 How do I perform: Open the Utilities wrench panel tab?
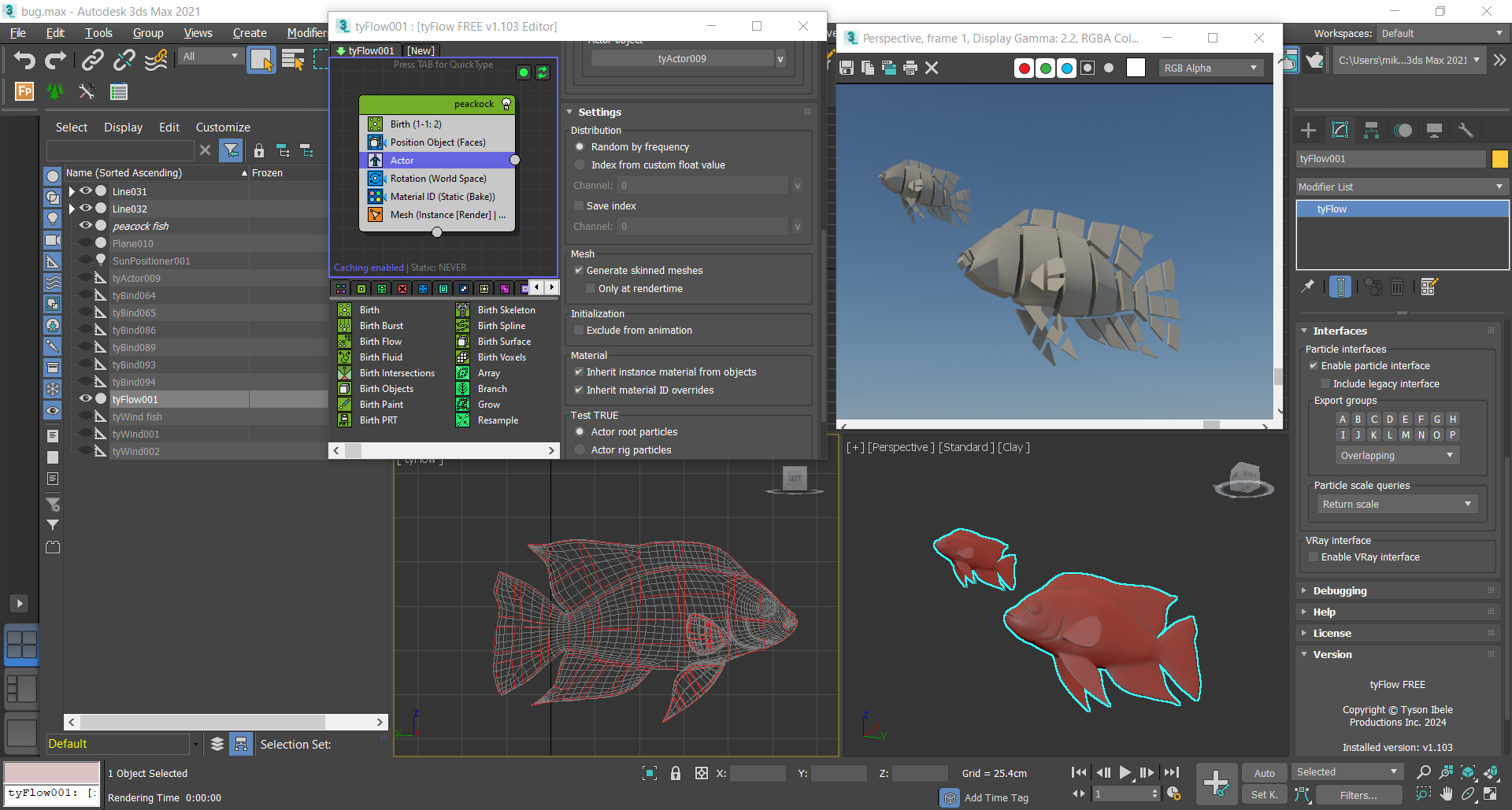coord(1466,130)
